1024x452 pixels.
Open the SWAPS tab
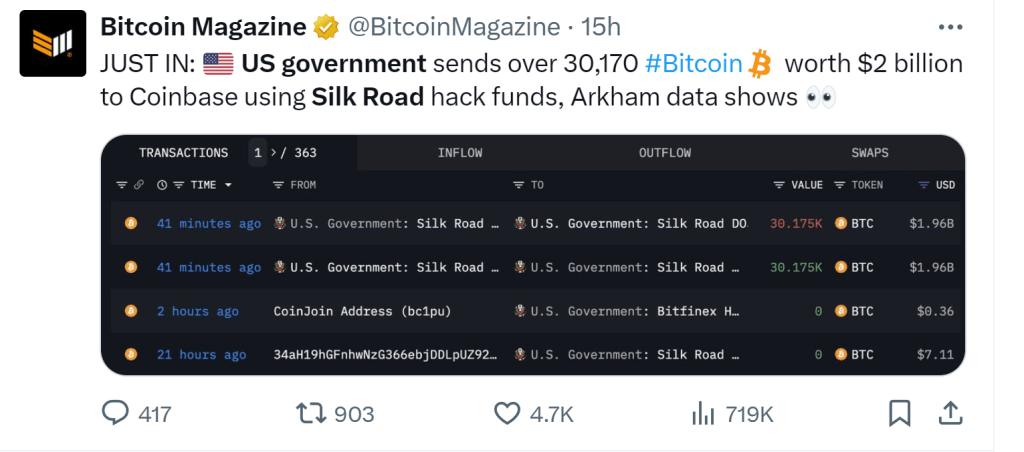coord(869,153)
